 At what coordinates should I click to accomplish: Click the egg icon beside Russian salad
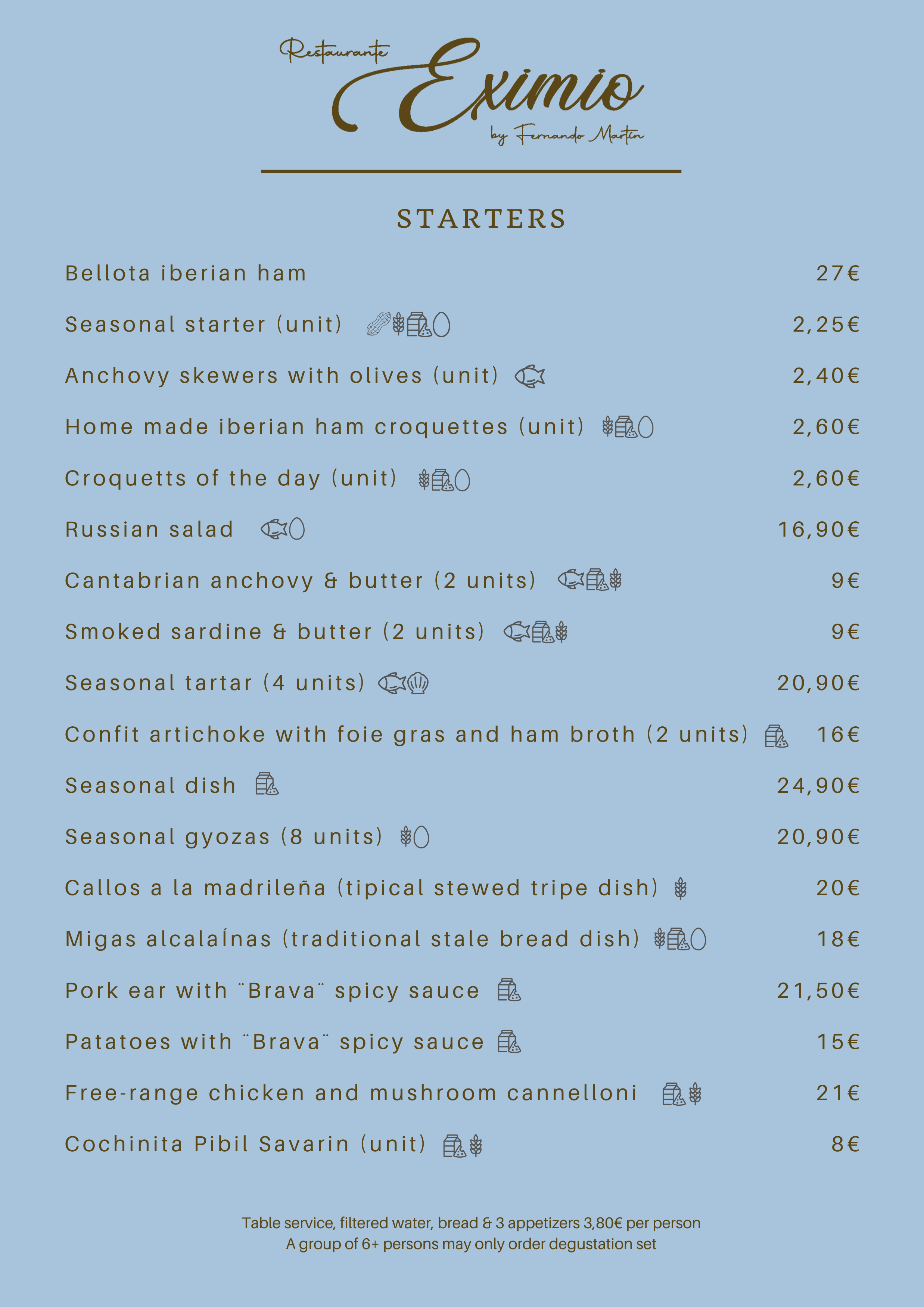point(297,530)
